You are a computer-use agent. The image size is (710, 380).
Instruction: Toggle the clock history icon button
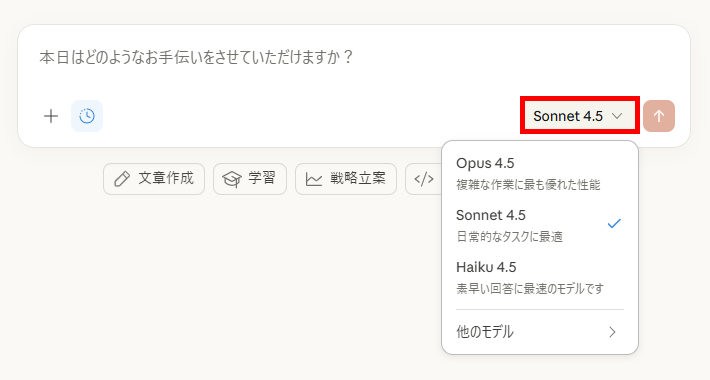[x=87, y=116]
